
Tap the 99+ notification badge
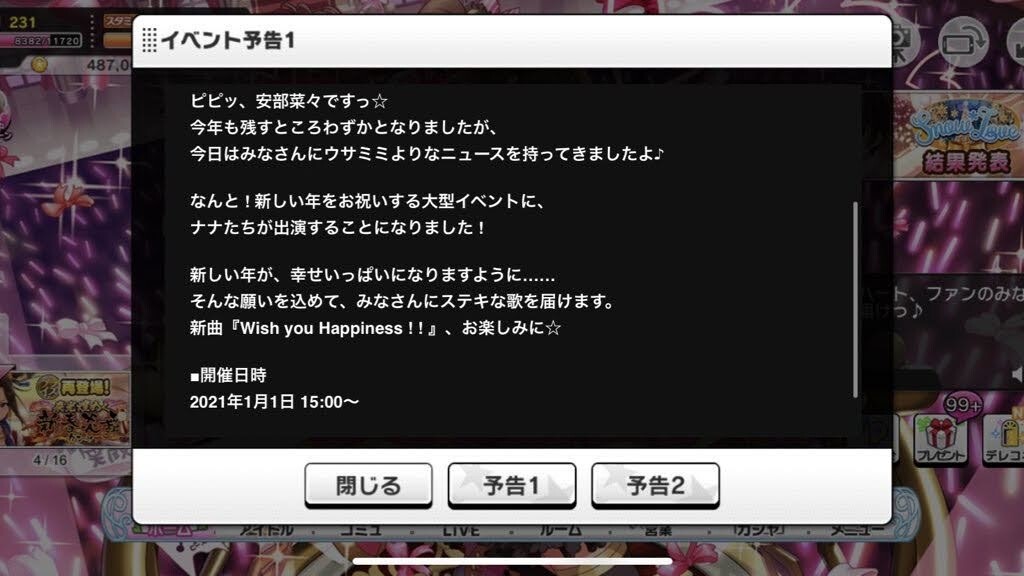tap(962, 406)
